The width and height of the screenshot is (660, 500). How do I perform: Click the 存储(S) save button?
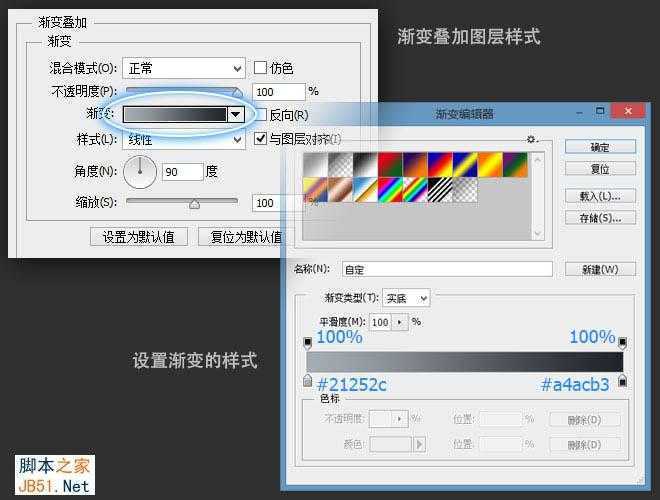600,218
